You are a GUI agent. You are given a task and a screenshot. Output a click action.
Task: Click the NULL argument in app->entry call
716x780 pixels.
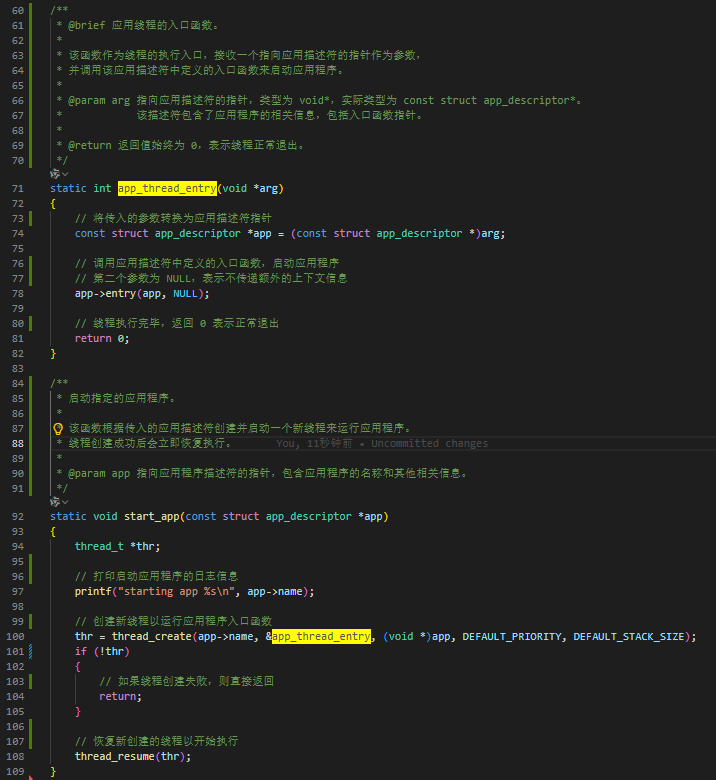185,293
